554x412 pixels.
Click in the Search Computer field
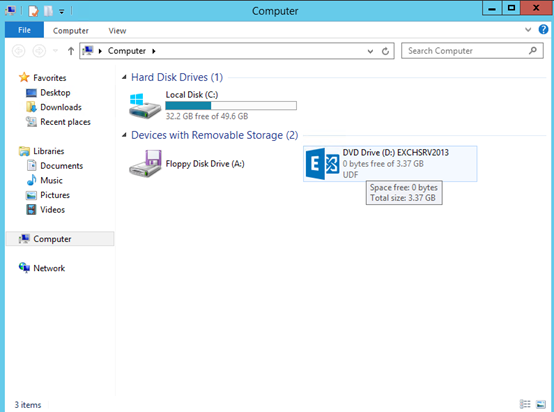(x=466, y=51)
